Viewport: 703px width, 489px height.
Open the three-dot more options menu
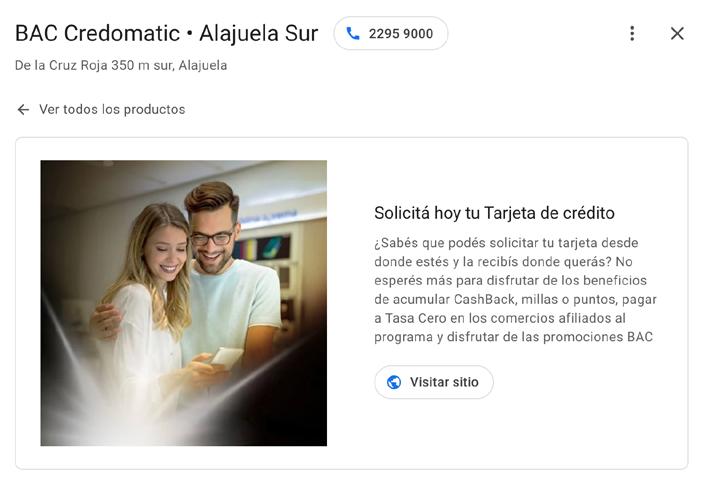click(632, 34)
